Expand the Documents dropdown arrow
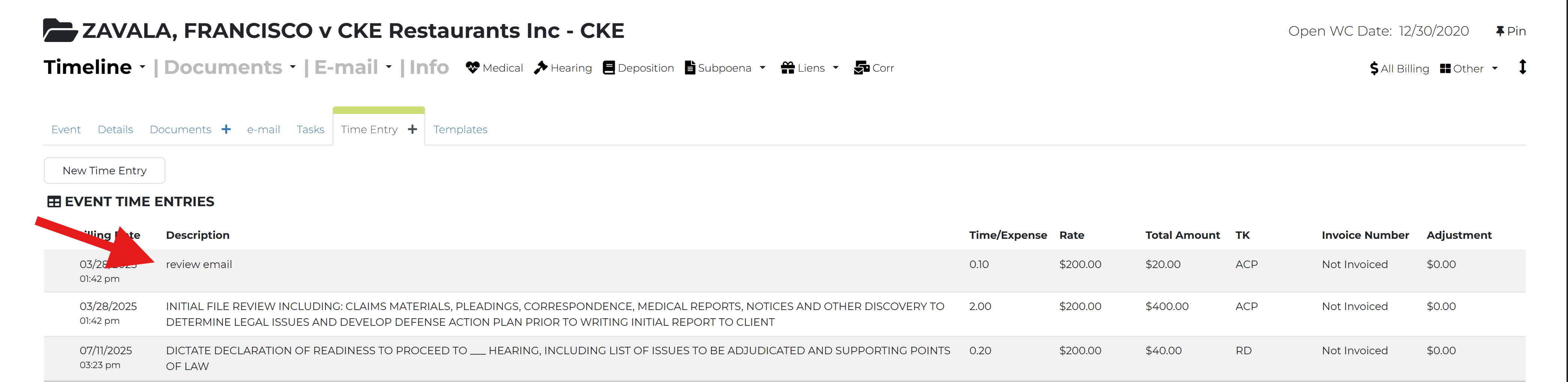The height and width of the screenshot is (382, 1568). [293, 67]
